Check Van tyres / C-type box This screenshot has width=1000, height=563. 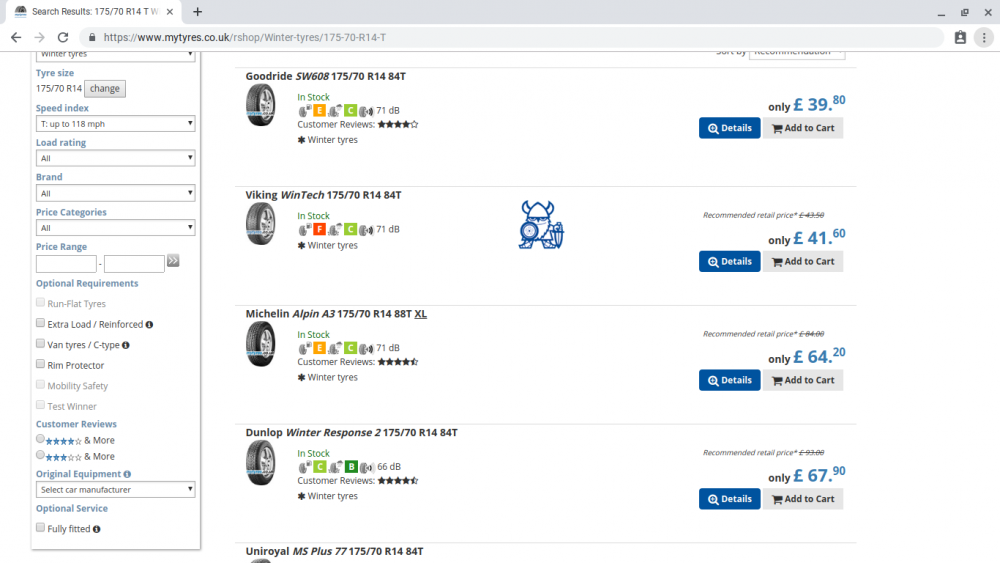point(40,343)
